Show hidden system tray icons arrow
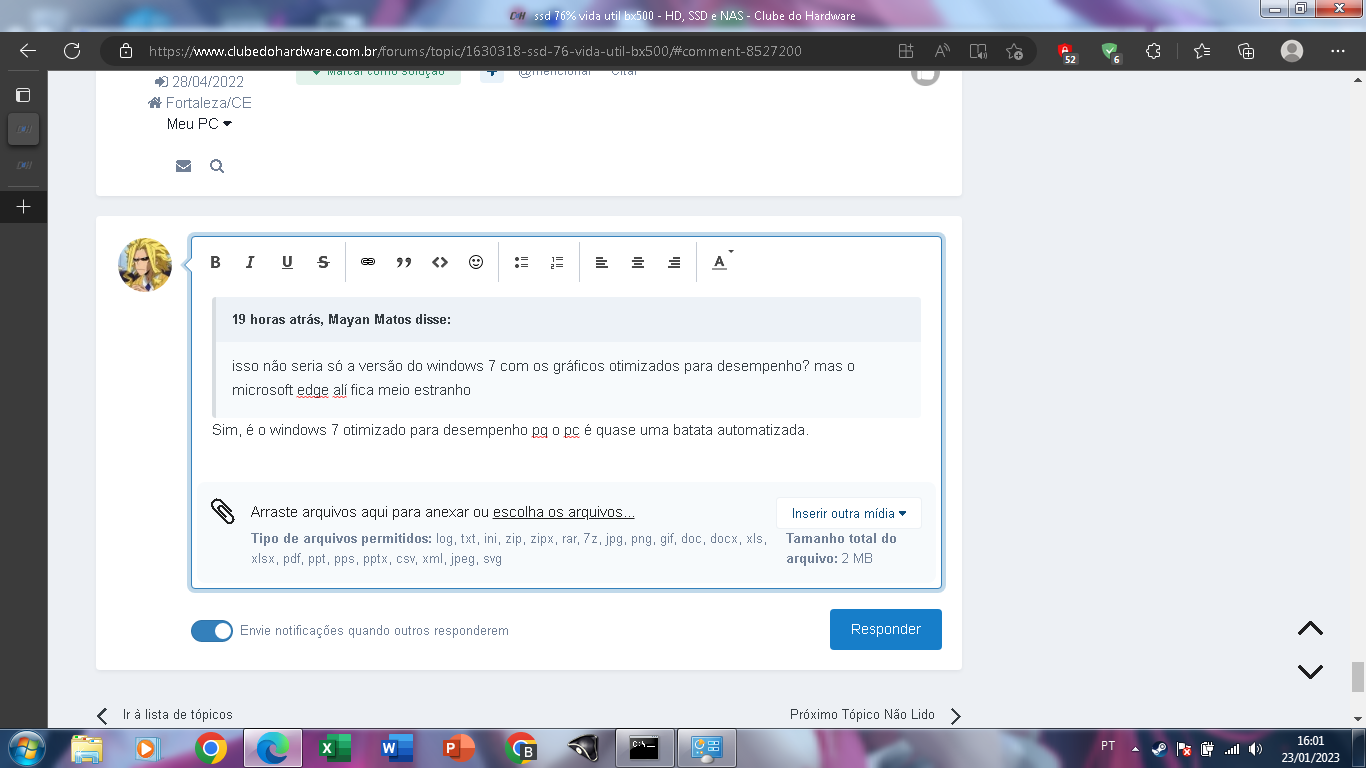The width and height of the screenshot is (1366, 768). click(1135, 748)
